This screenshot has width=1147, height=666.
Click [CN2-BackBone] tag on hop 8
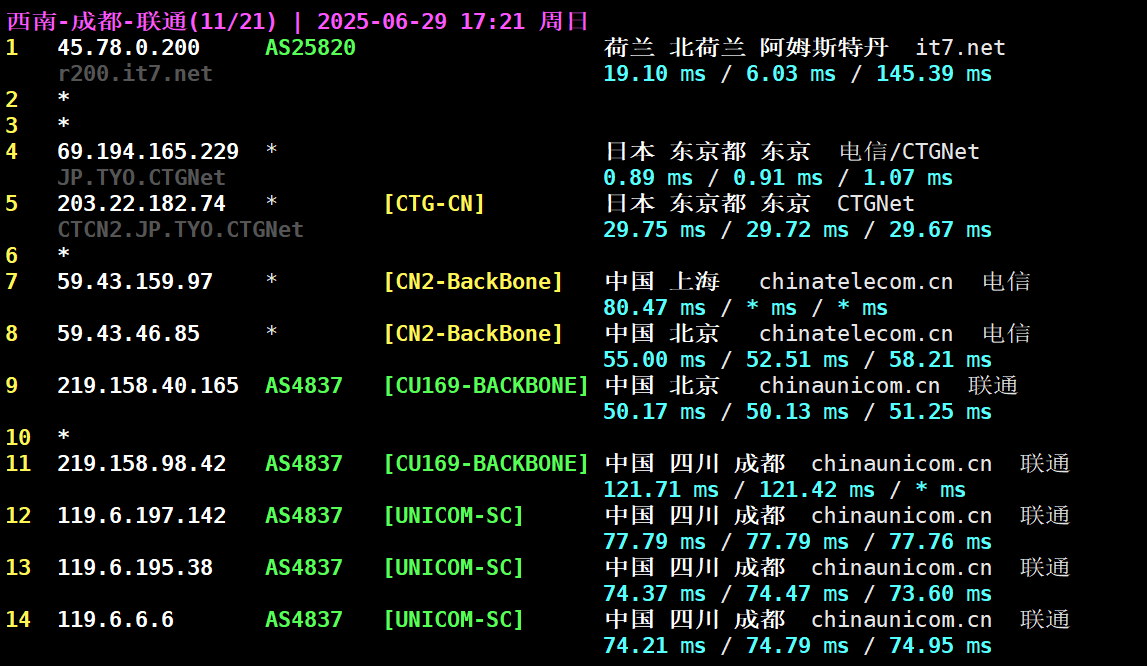(x=473, y=333)
